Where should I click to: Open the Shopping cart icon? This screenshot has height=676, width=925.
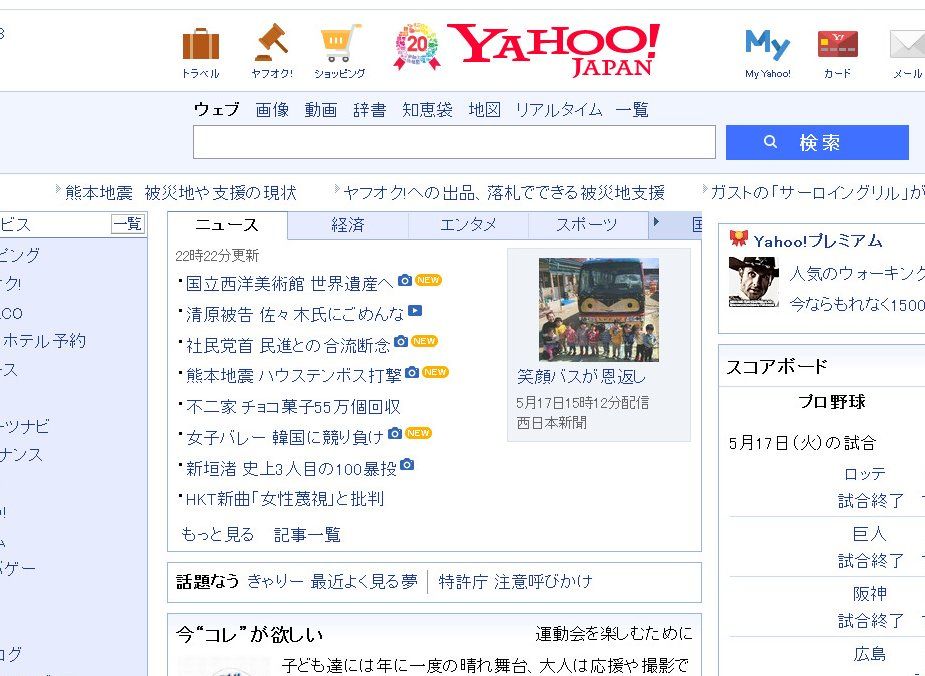point(340,42)
